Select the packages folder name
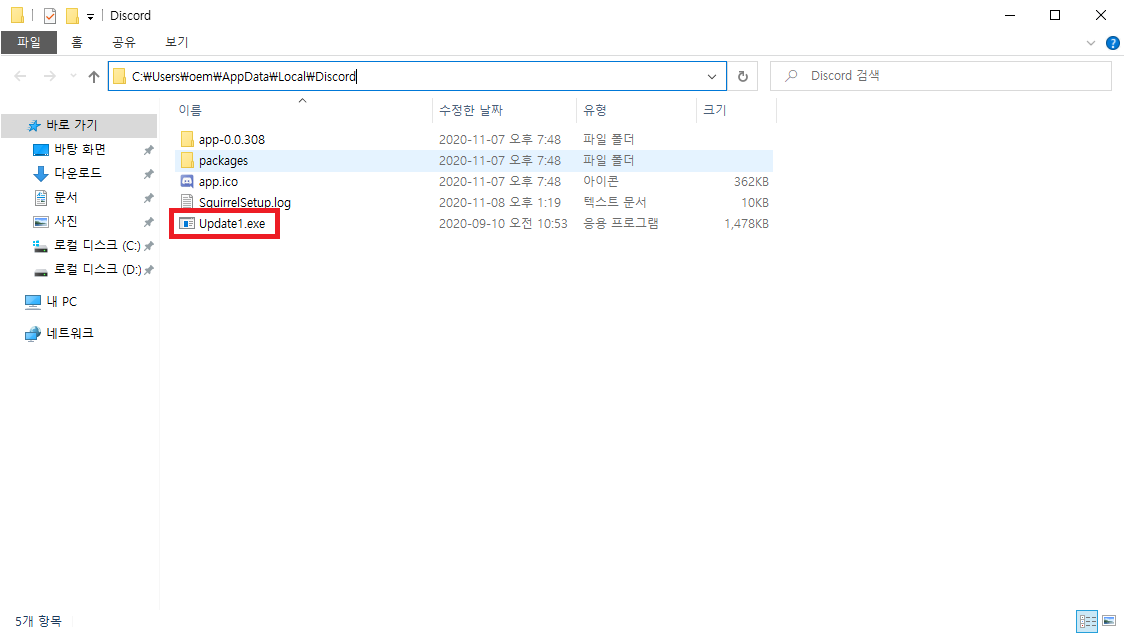Screen dimensions: 1125x634 [223, 161]
